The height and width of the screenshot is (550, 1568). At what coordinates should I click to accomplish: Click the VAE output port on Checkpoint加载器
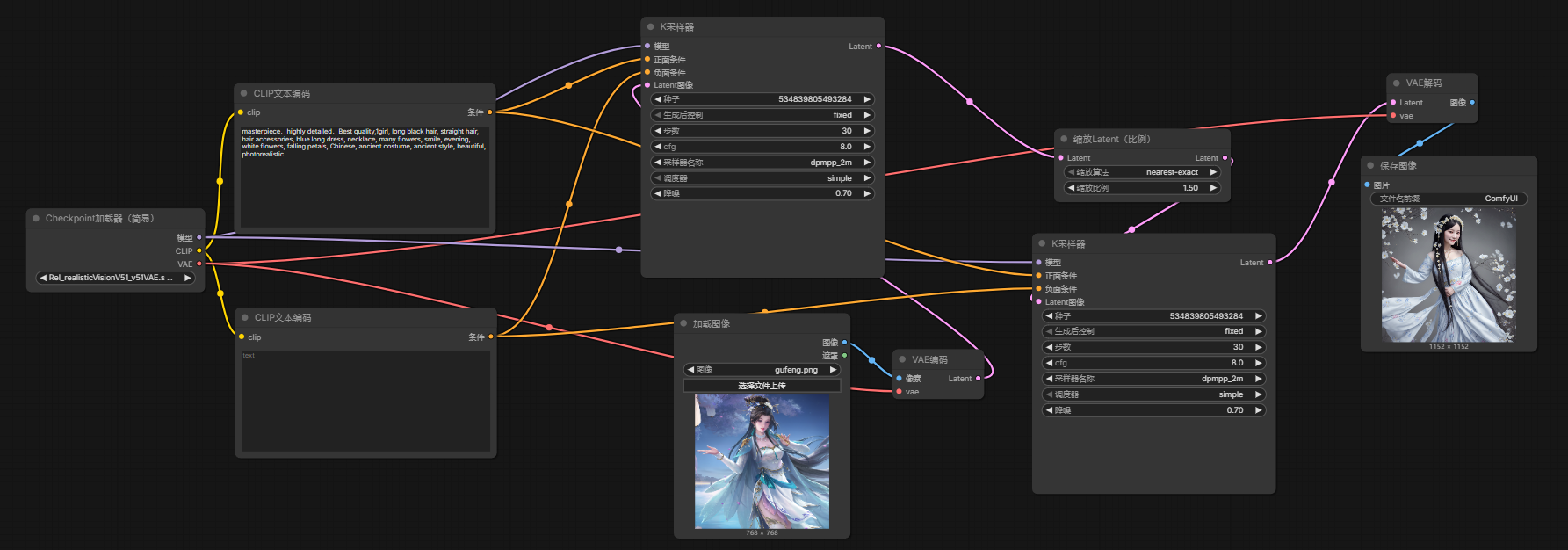point(199,264)
